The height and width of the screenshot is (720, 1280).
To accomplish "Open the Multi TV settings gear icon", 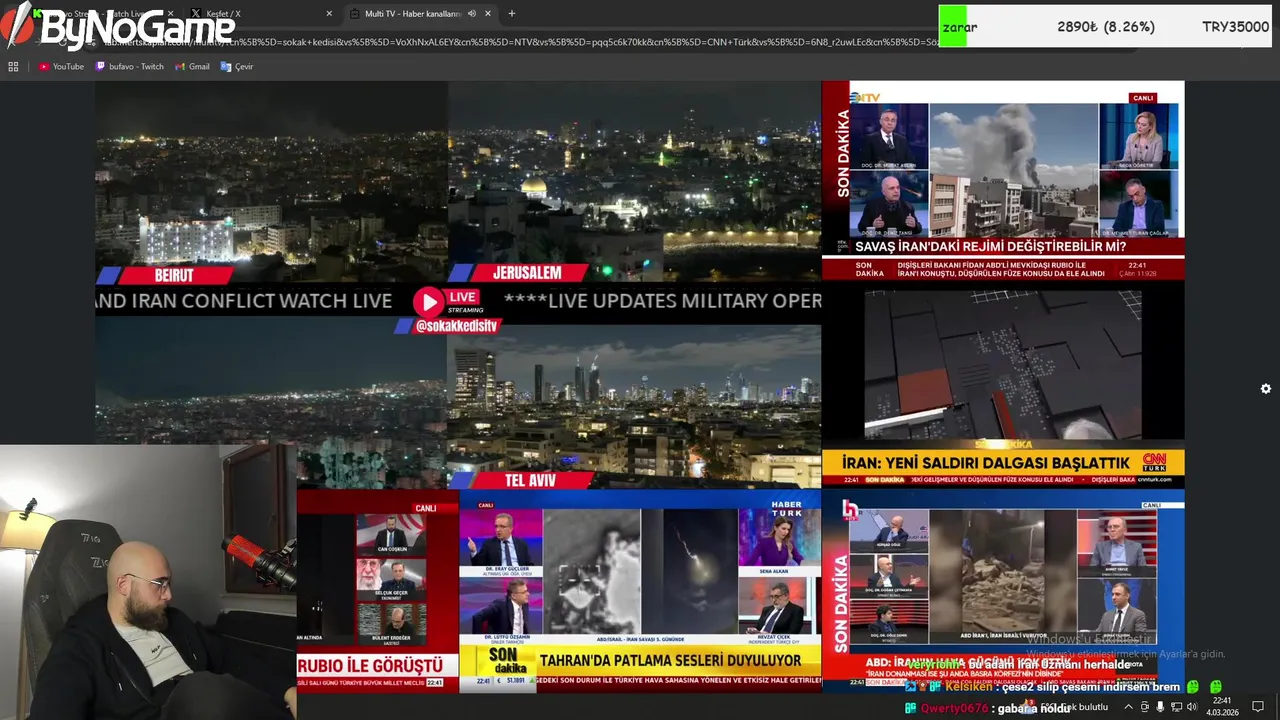I will click(x=1265, y=389).
